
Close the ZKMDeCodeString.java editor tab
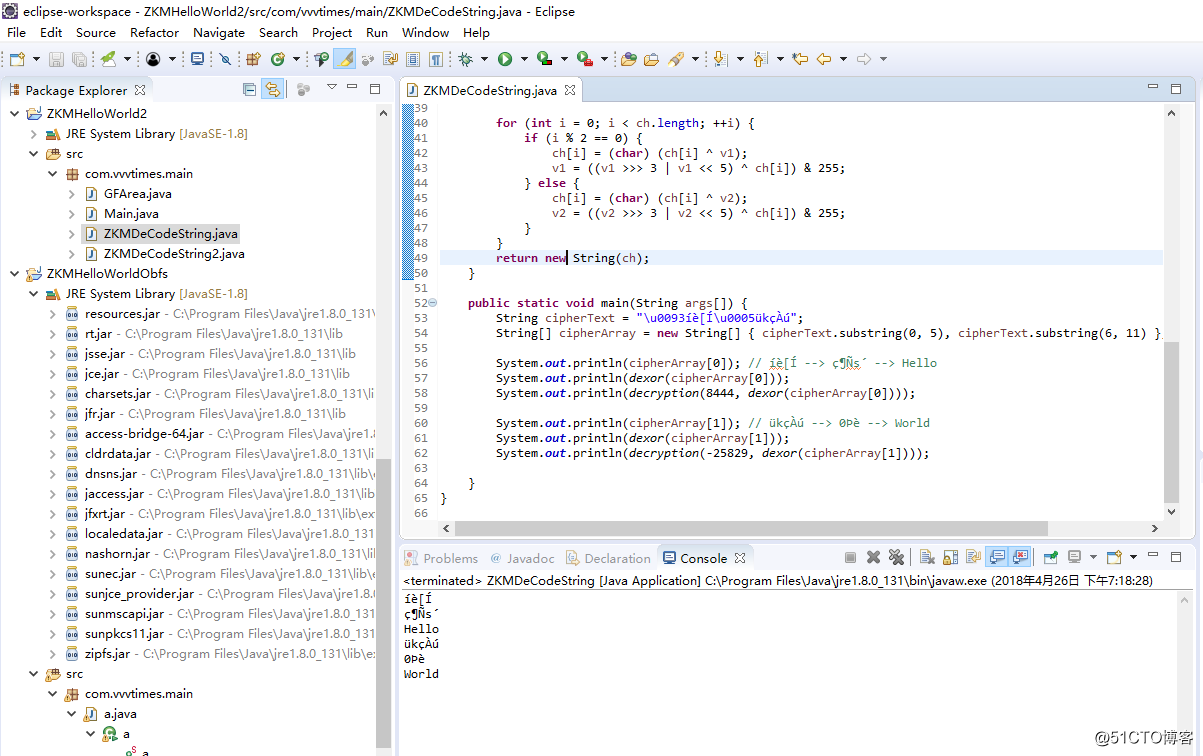(570, 90)
